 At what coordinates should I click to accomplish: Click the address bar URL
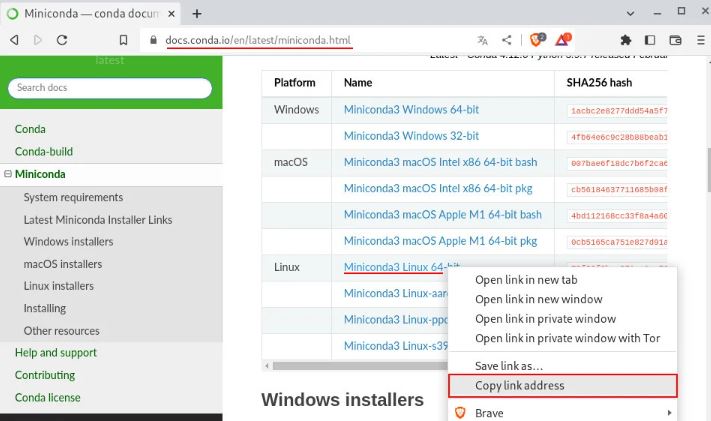click(258, 40)
